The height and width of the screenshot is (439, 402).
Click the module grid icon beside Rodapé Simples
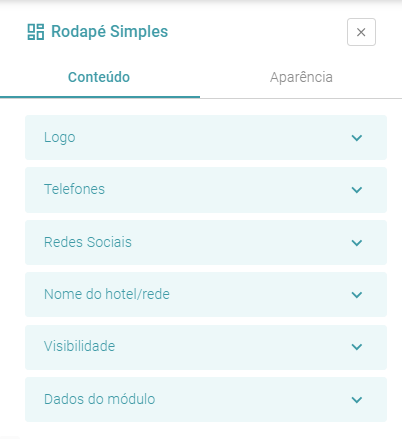pyautogui.click(x=36, y=32)
